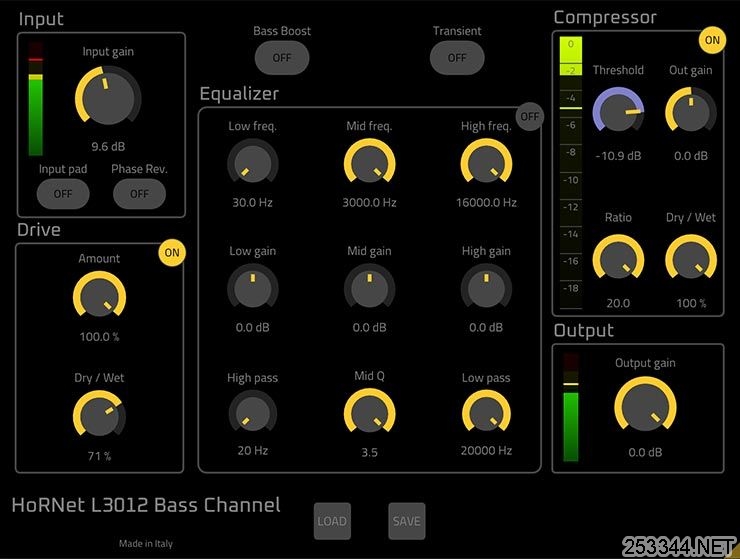Click the 30.0 Hz low frequency value
740x559 pixels.
click(x=252, y=203)
